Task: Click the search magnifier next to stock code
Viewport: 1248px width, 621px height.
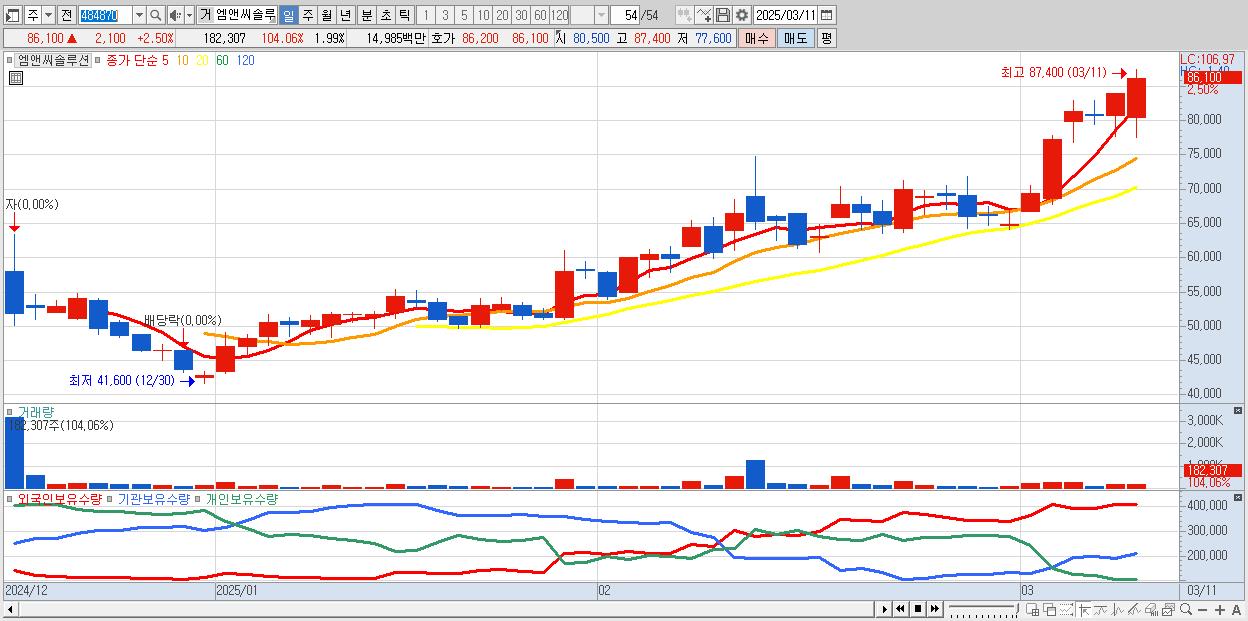Action: pyautogui.click(x=155, y=15)
